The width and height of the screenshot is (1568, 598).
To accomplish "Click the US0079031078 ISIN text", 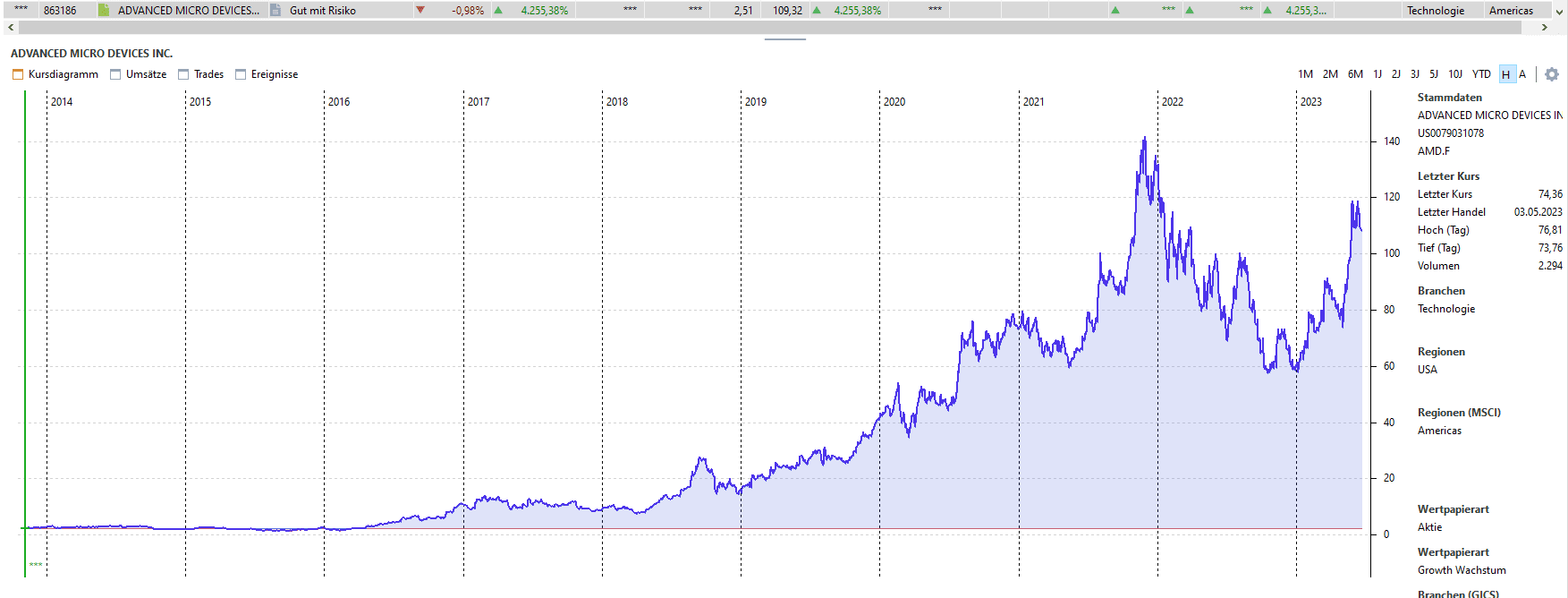I will point(1451,133).
